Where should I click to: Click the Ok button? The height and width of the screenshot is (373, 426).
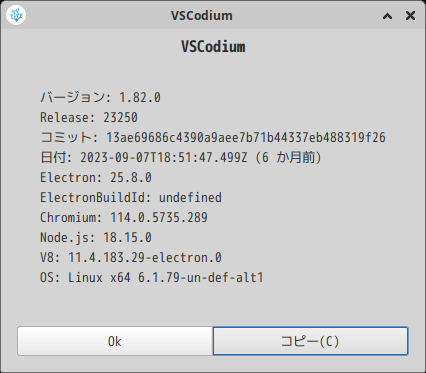[115, 341]
